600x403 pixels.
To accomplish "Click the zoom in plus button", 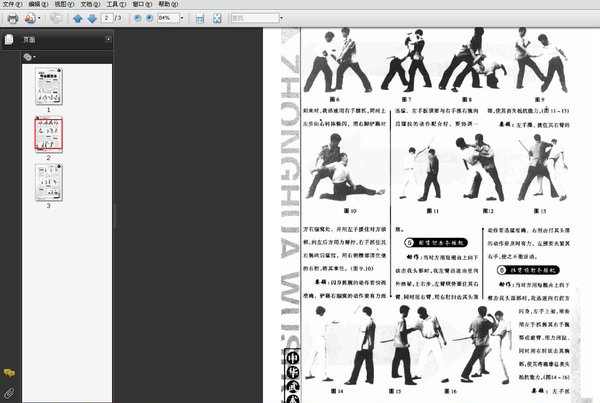I will (150, 18).
